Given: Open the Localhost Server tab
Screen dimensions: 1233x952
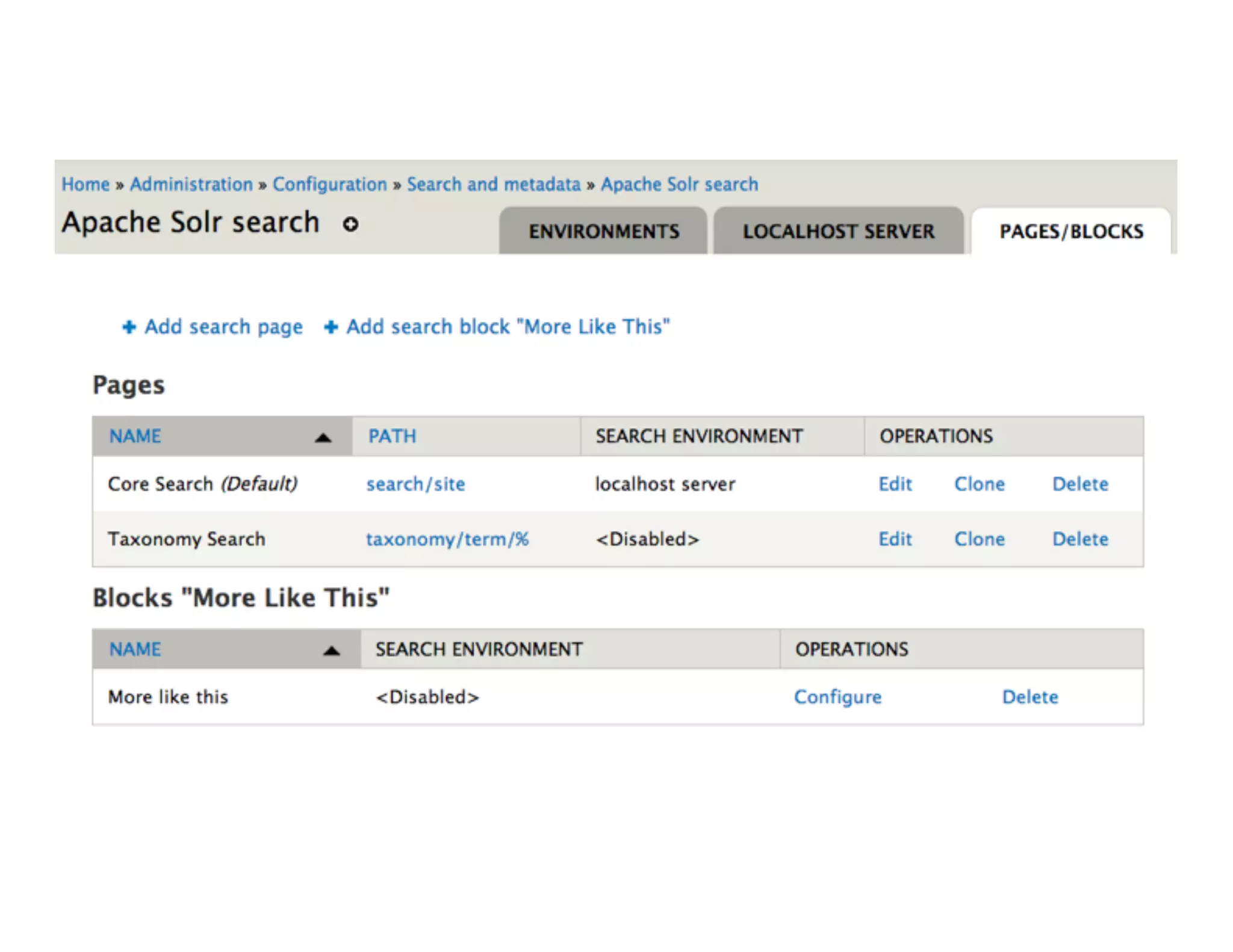Looking at the screenshot, I should pos(838,231).
